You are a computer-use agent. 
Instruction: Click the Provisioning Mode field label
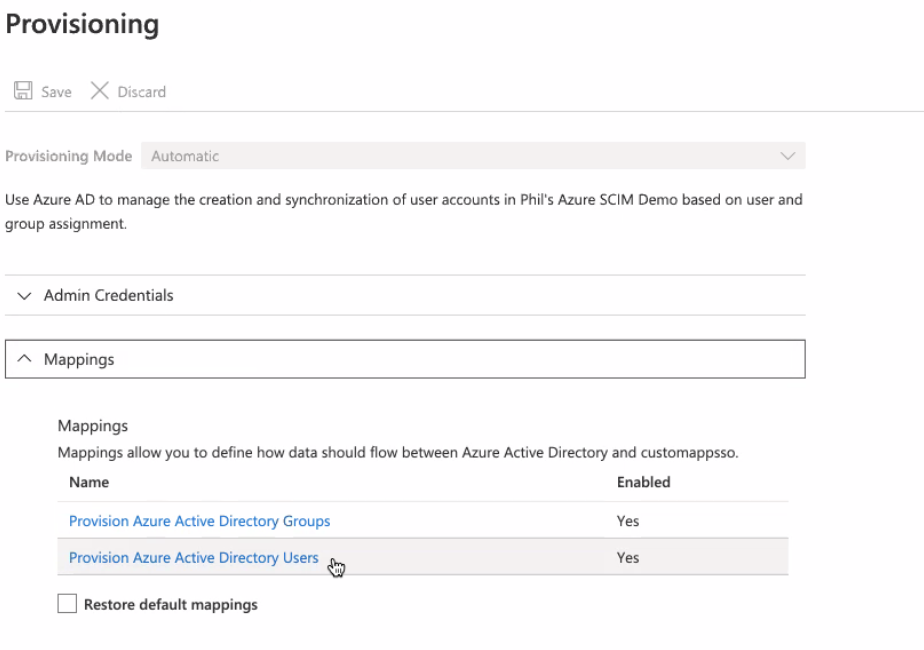pos(68,156)
